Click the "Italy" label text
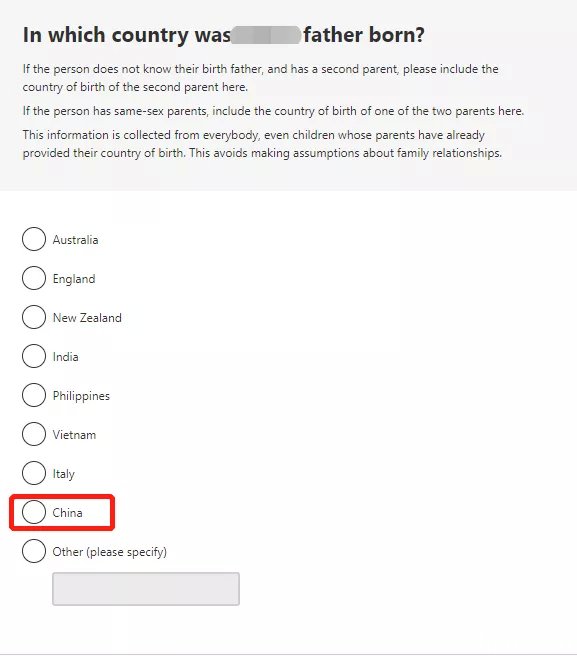The width and height of the screenshot is (577, 656). click(x=64, y=474)
